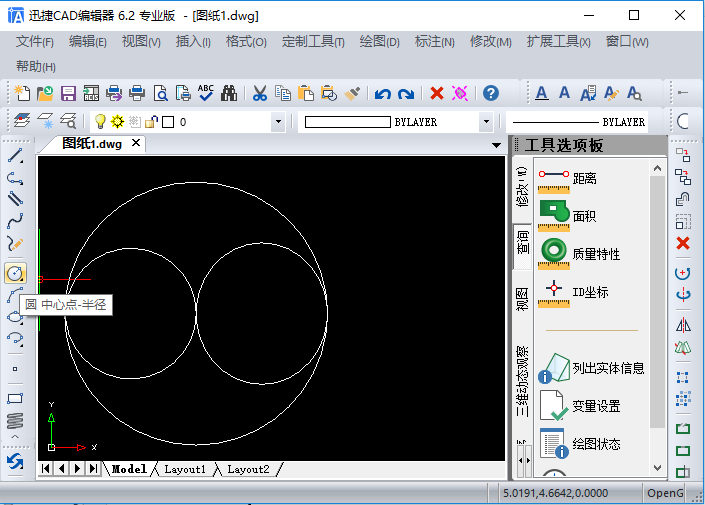Jump to first layout tab arrow
Image resolution: width=705 pixels, height=505 pixels.
[x=45, y=469]
